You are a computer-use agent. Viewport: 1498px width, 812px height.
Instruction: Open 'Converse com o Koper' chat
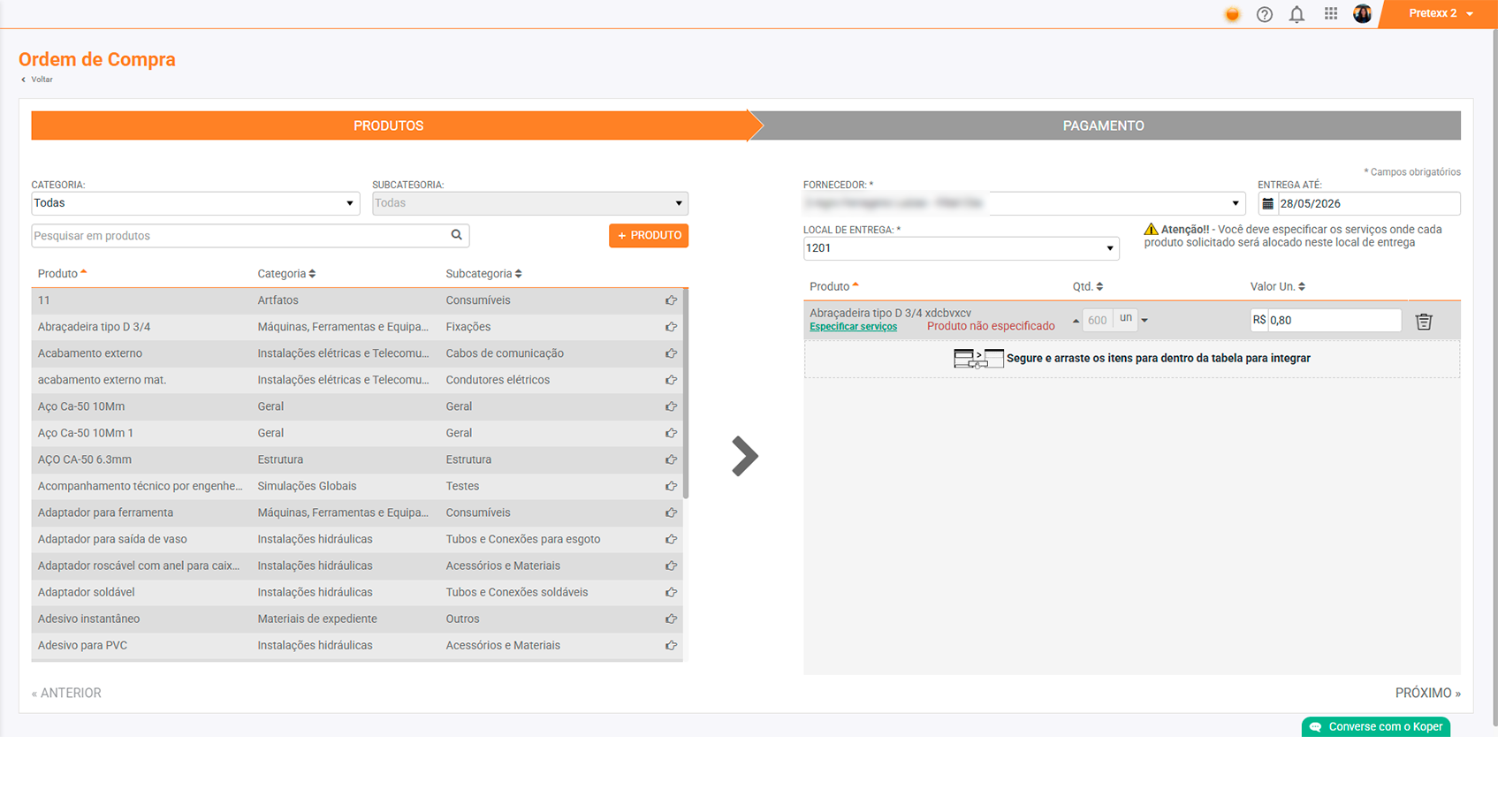coord(1376,726)
